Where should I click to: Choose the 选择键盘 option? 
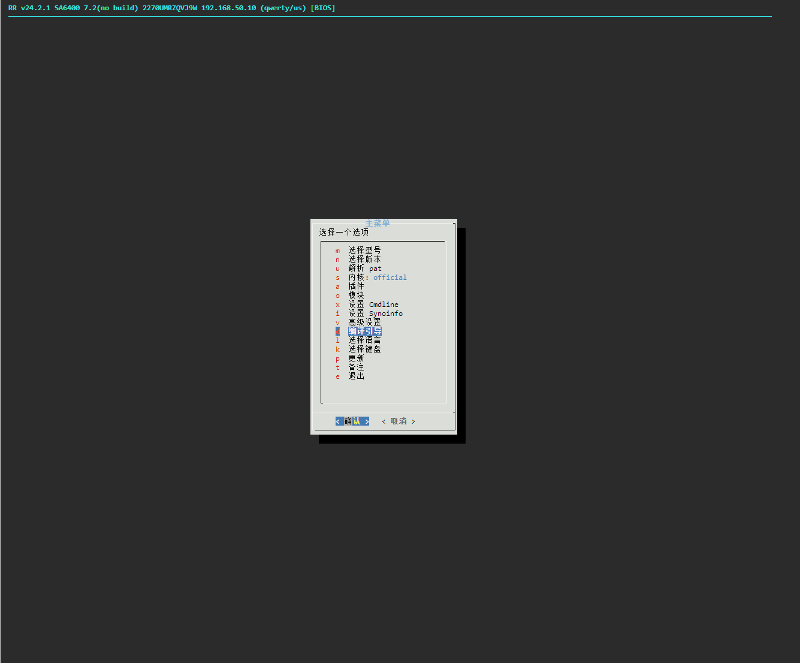click(364, 349)
